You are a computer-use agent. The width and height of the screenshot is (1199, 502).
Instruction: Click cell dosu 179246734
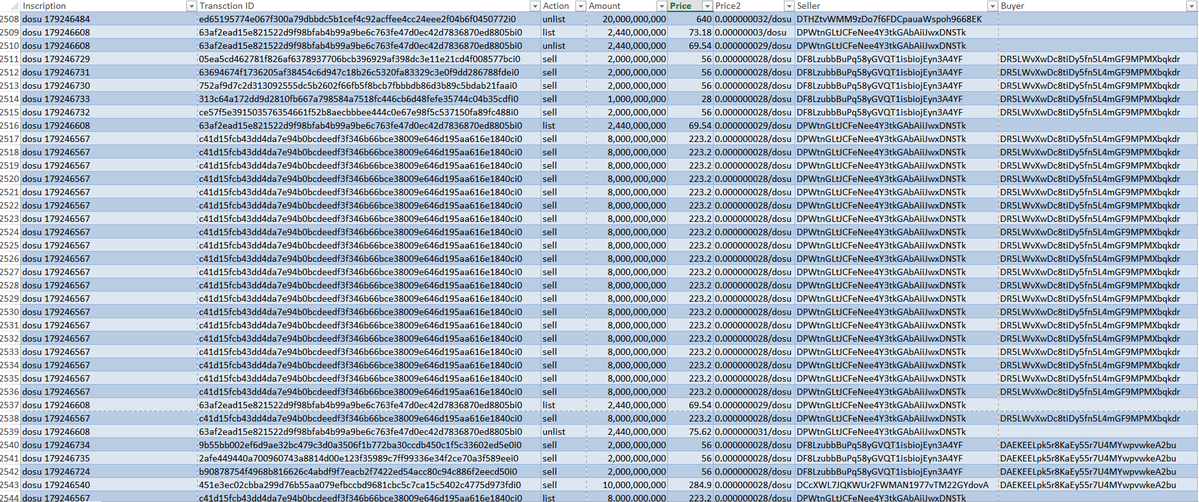tap(108, 445)
